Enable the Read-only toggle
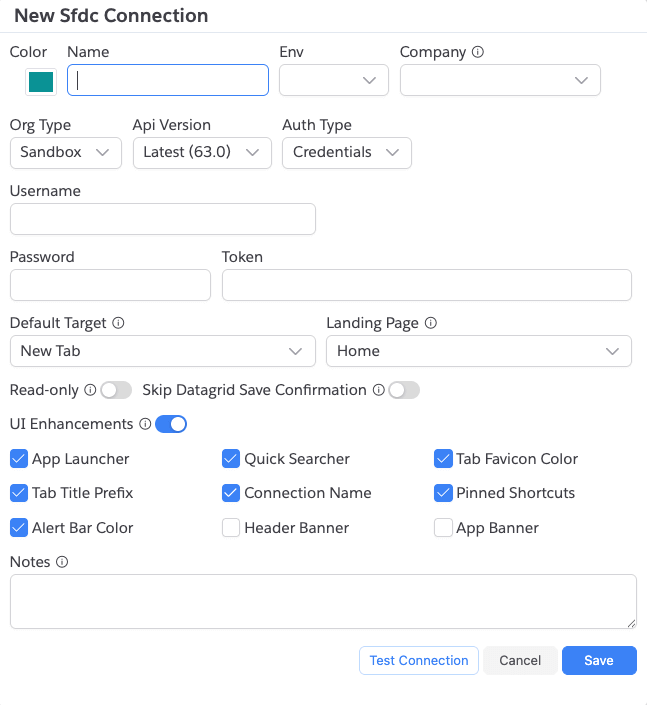The height and width of the screenshot is (705, 647). (x=116, y=390)
